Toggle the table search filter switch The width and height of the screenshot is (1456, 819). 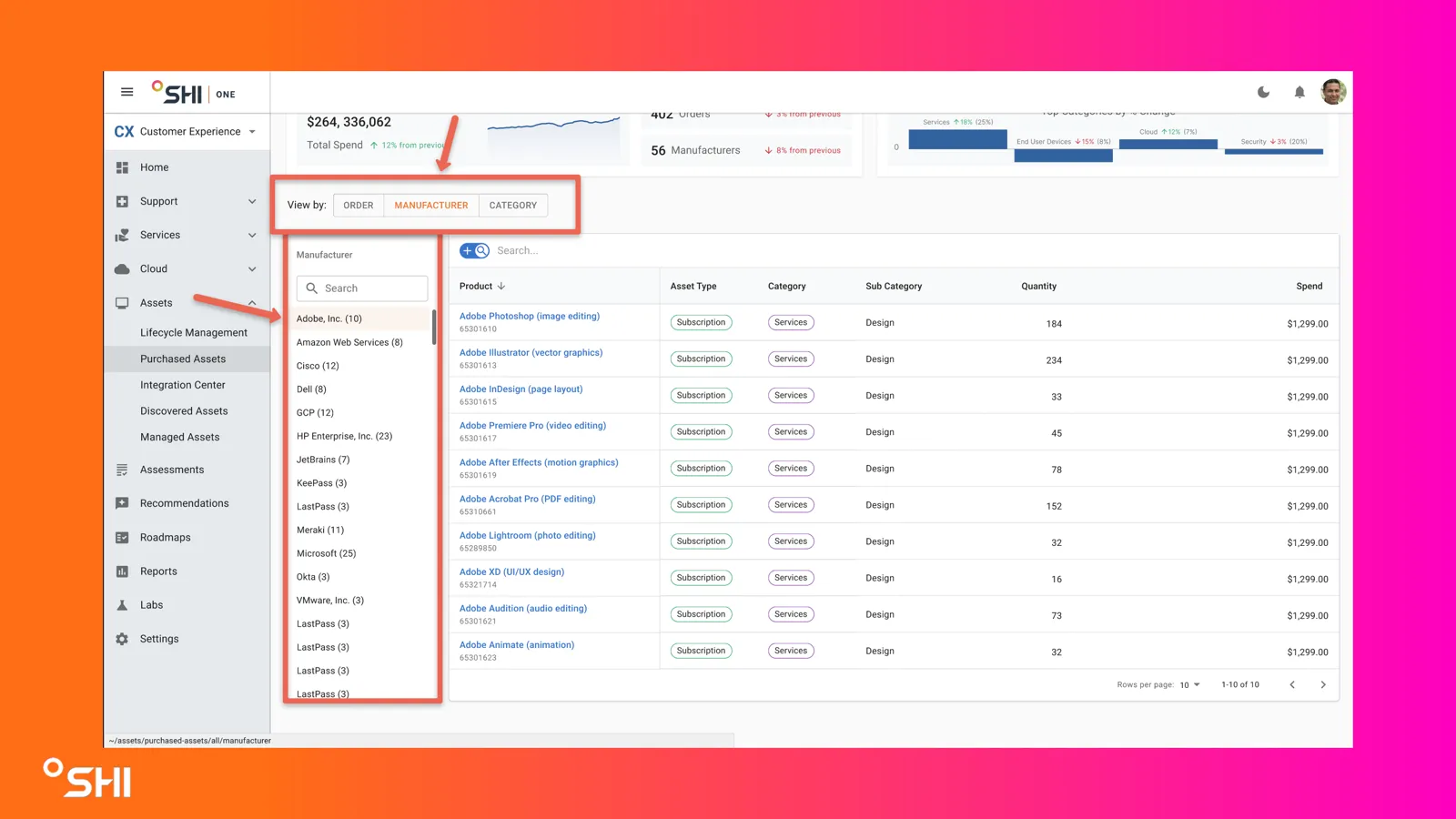click(x=474, y=250)
